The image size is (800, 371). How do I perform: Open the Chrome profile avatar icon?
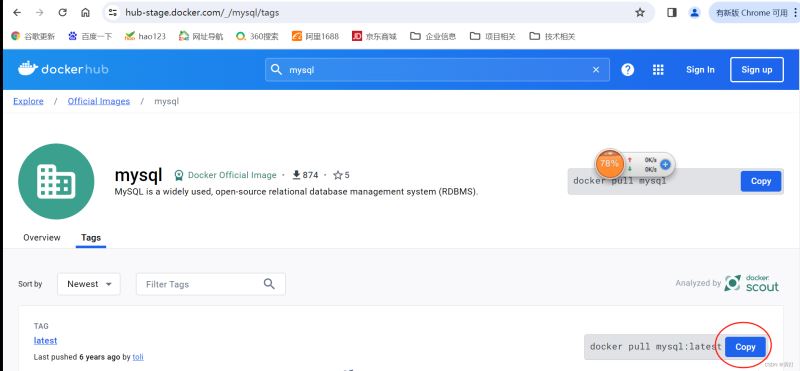694,13
